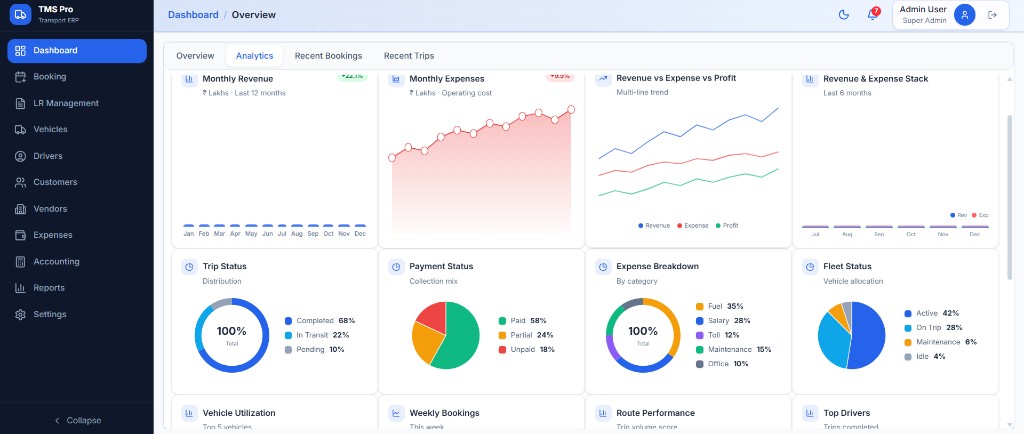Click the Trip Status pie icon
The width and height of the screenshot is (1024, 434).
[x=189, y=267]
